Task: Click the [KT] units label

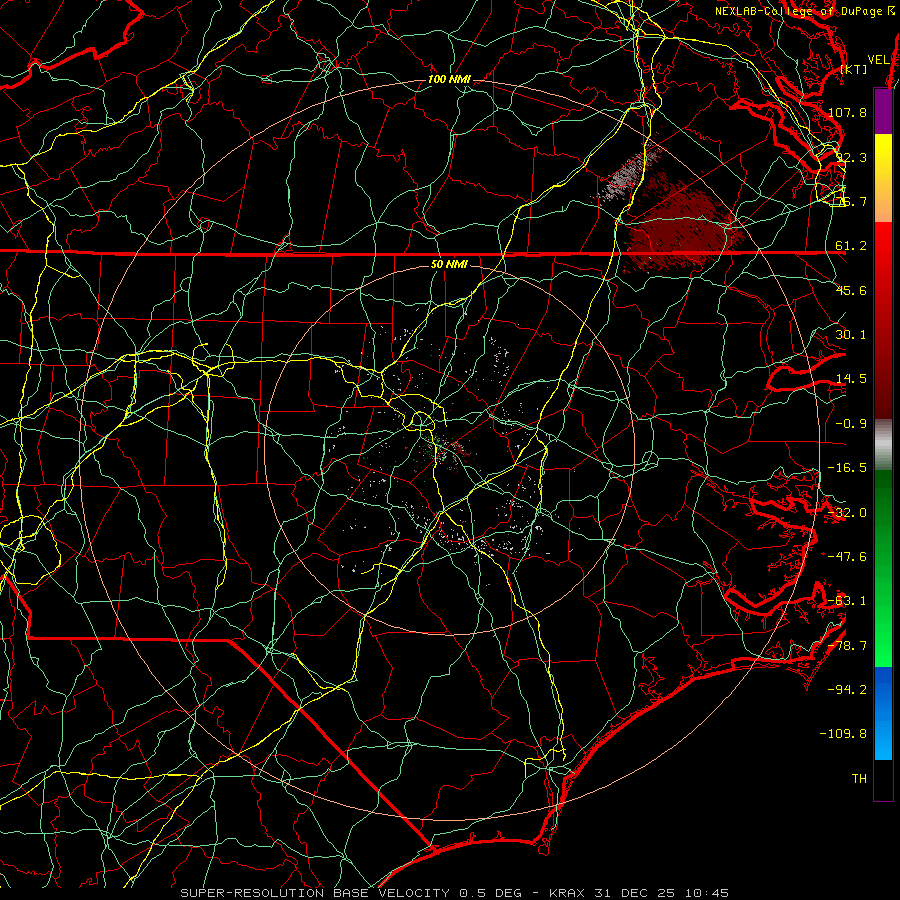Action: click(854, 69)
